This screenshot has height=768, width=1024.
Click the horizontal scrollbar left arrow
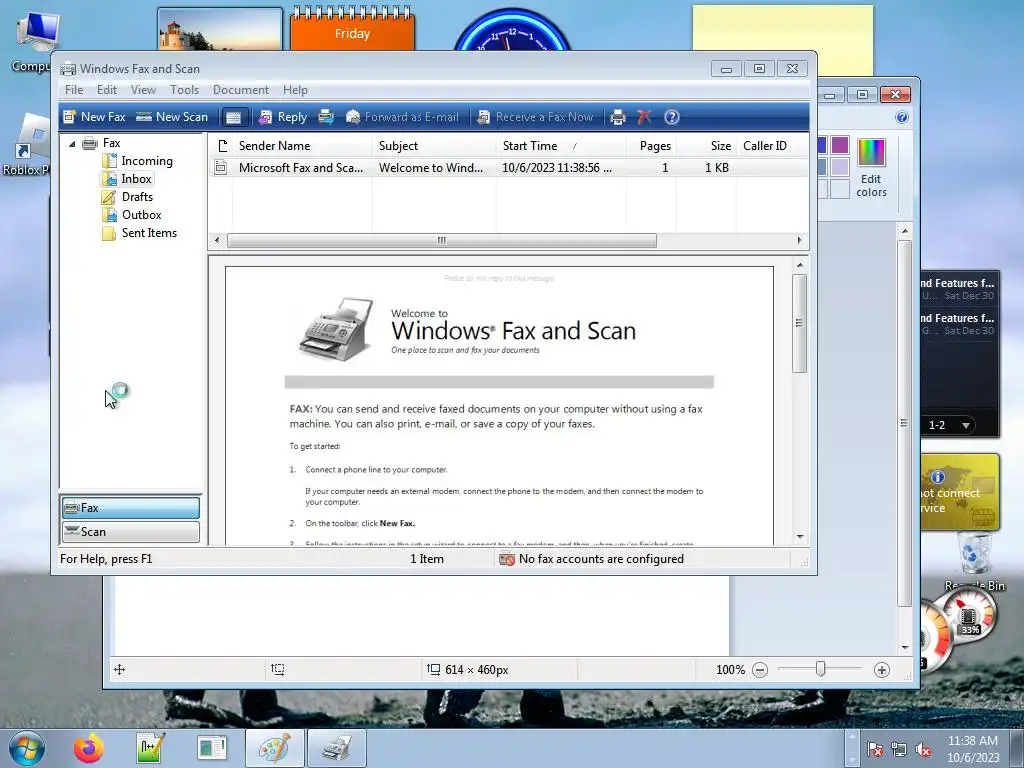(x=217, y=240)
